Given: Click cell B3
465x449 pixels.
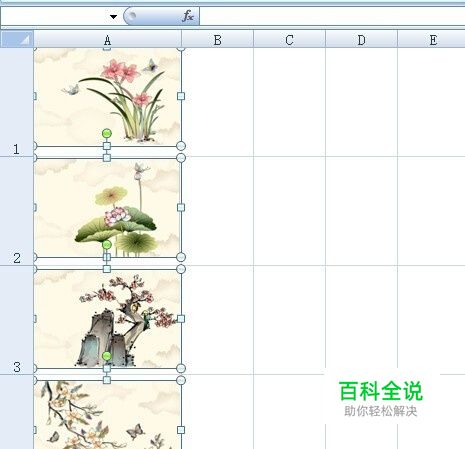Looking at the screenshot, I should click(x=218, y=320).
